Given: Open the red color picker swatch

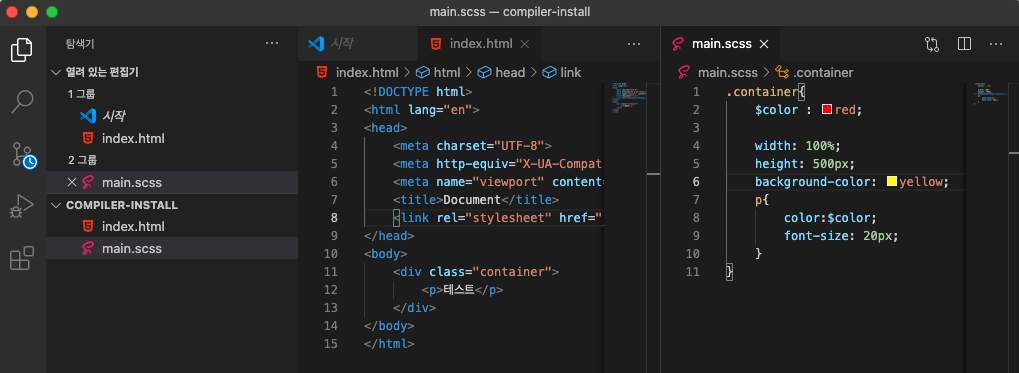Looking at the screenshot, I should 827,109.
